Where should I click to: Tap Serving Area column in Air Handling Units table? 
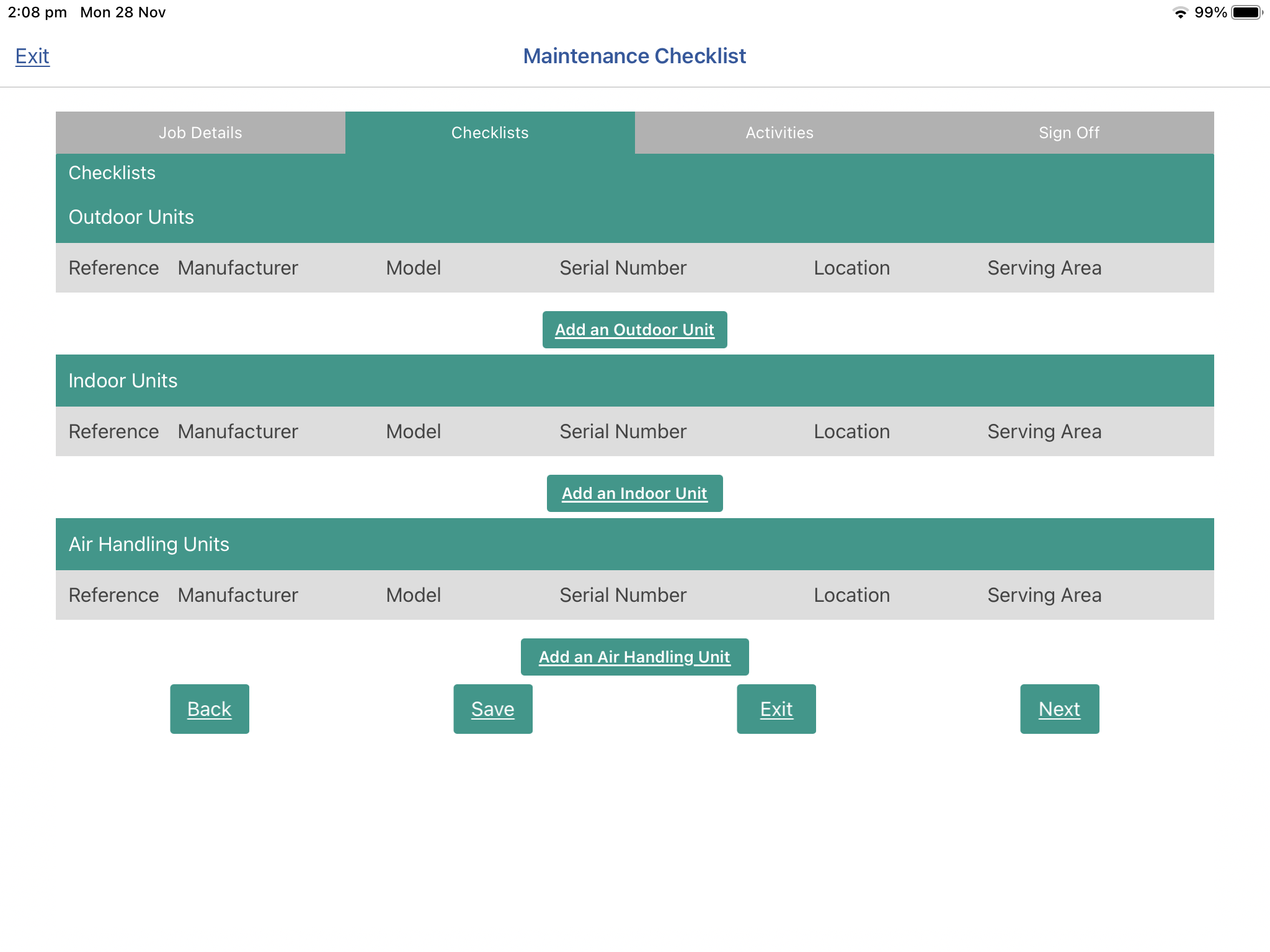tap(1045, 595)
